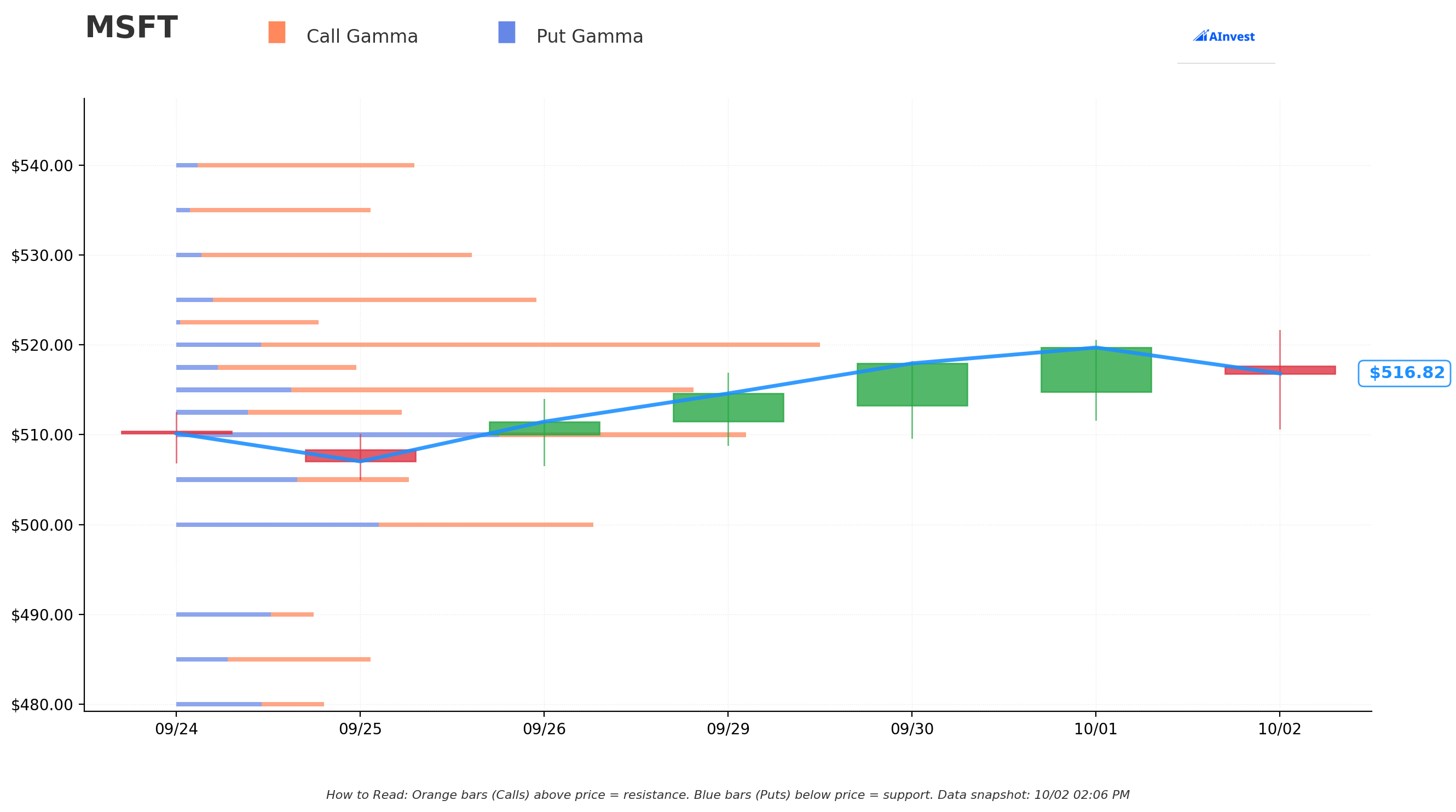The width and height of the screenshot is (1456, 812).
Task: Select the 09/26 date axis label
Action: (544, 729)
